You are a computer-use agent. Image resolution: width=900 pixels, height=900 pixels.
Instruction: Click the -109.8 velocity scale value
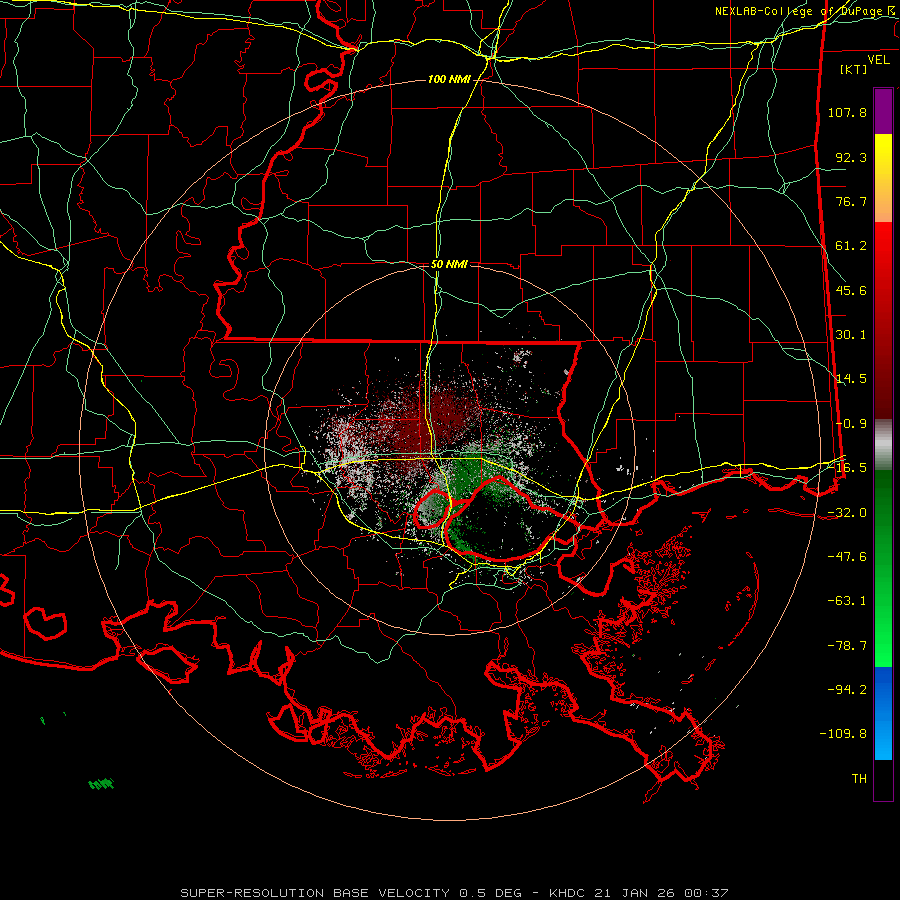[843, 734]
